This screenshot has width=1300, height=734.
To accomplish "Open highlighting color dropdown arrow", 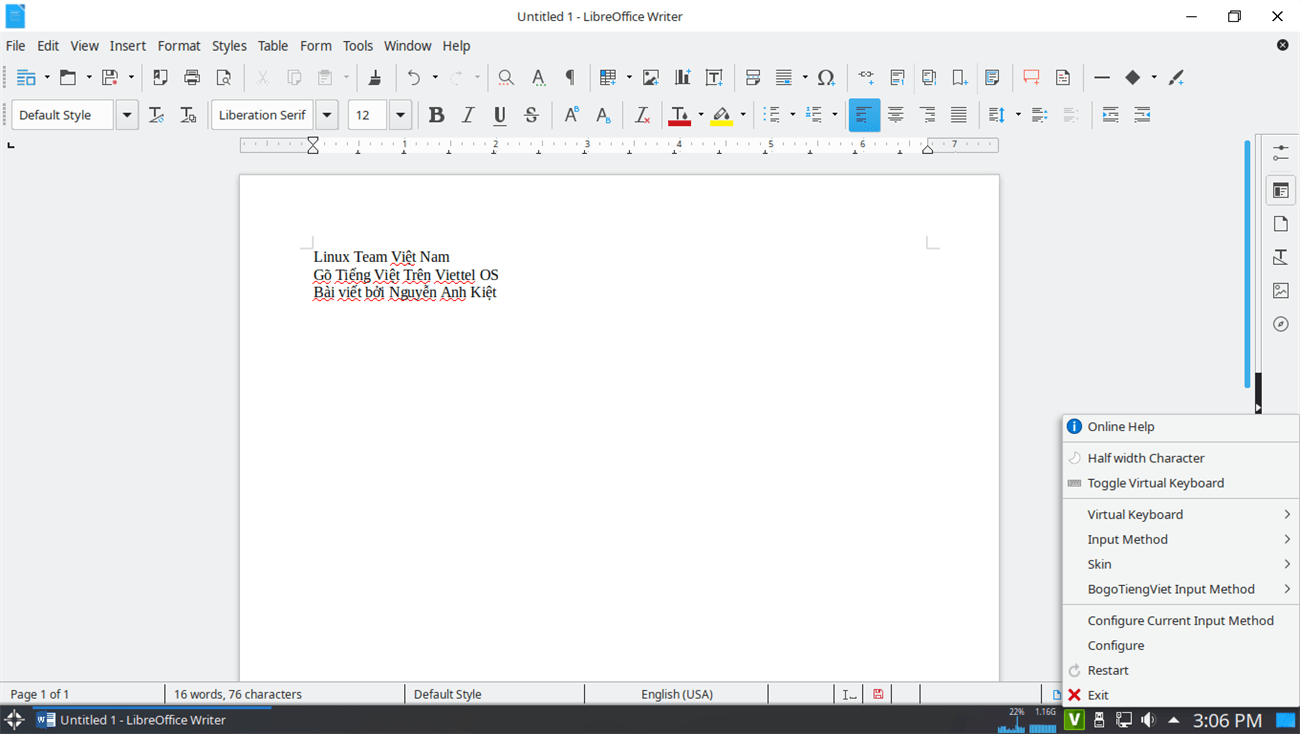I will [742, 115].
